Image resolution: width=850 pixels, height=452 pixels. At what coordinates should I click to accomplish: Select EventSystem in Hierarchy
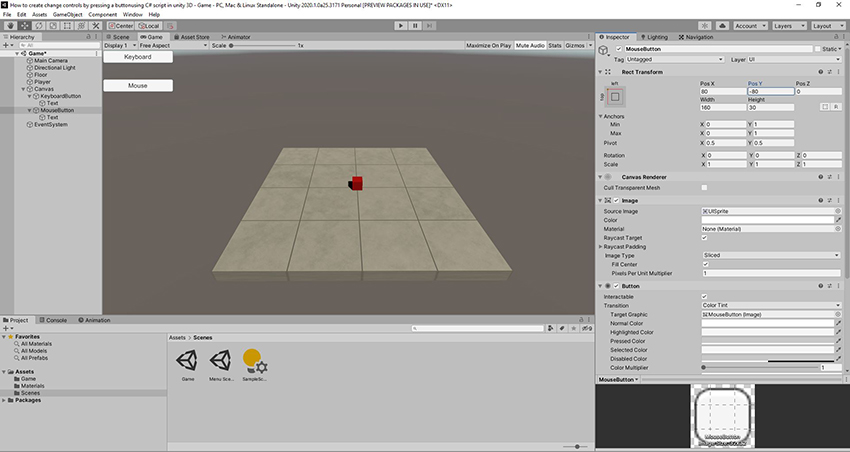point(51,125)
